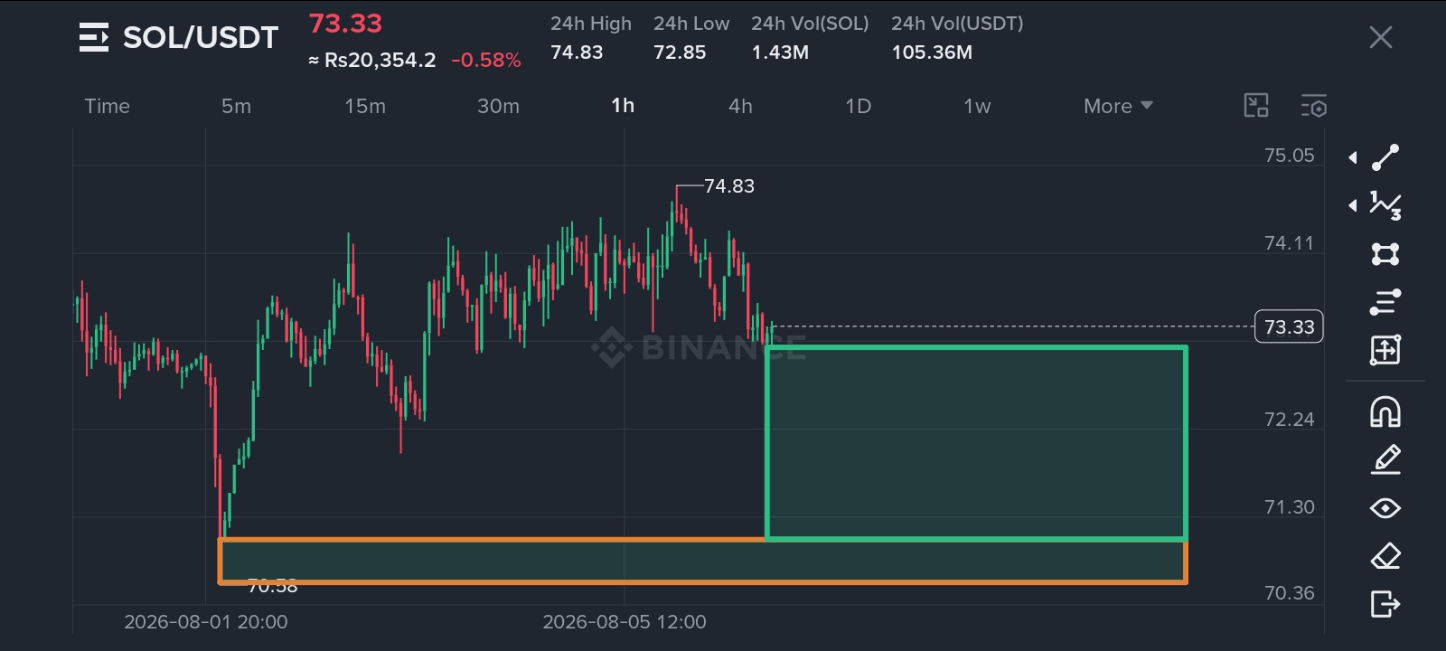Toggle drawings visibility eye icon
Screen dimensions: 1446x651
(1385, 508)
